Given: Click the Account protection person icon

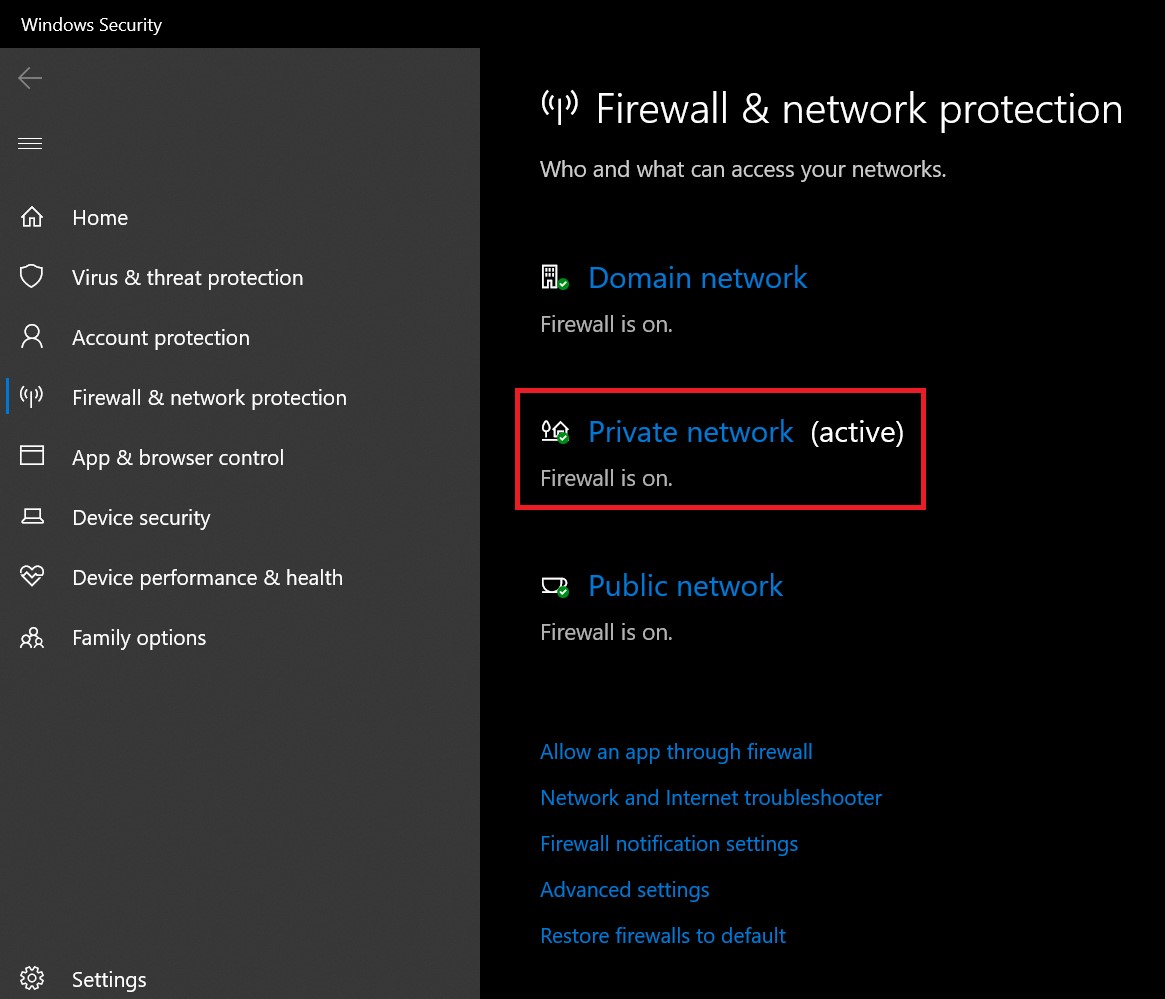Looking at the screenshot, I should 32,337.
